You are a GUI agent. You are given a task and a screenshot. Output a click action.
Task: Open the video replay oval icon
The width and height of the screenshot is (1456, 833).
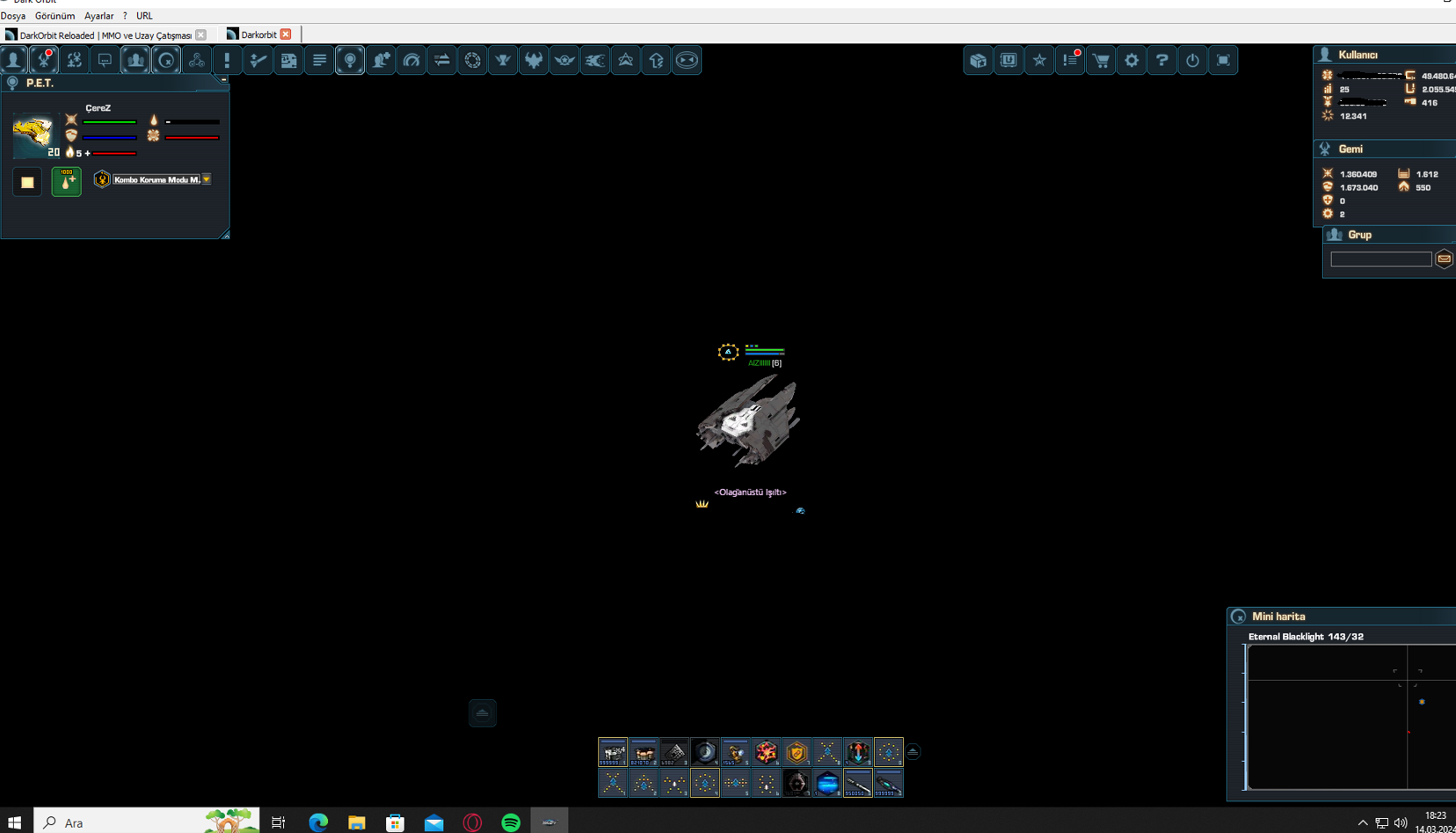[x=687, y=60]
